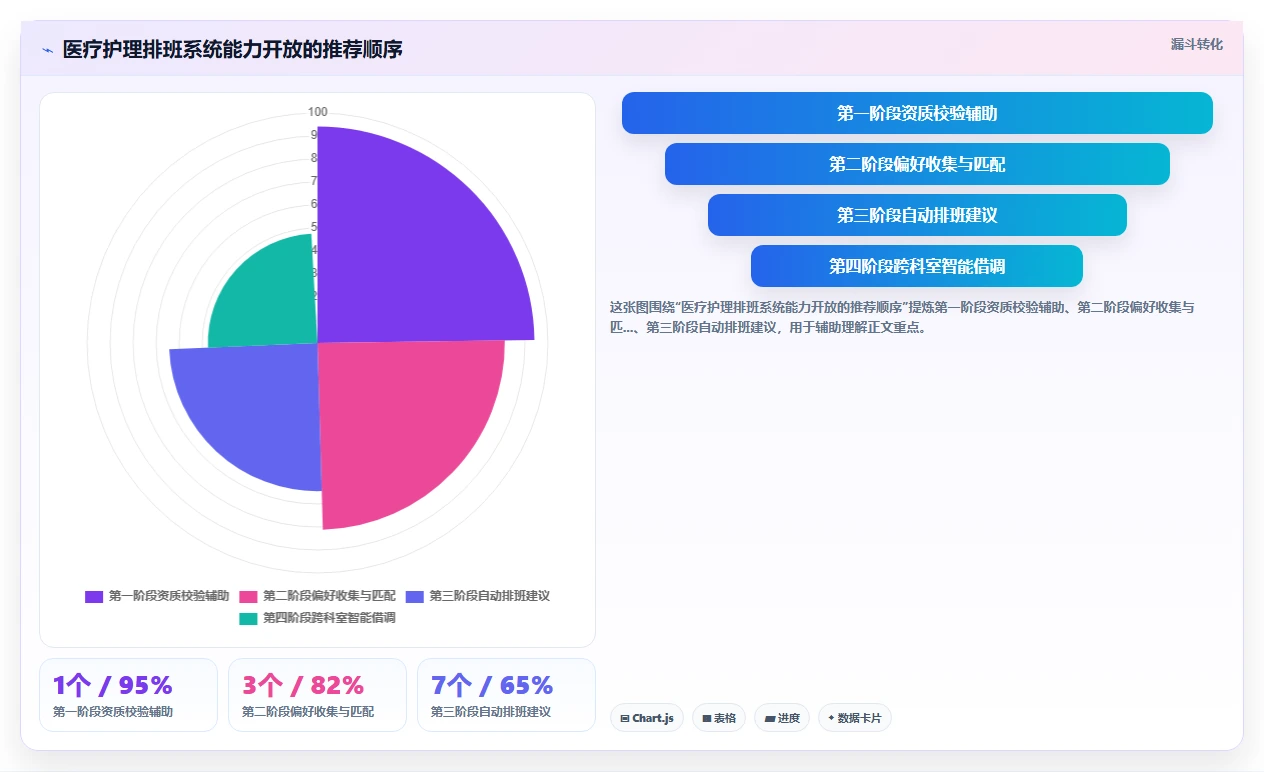Open the 7个 / 65% data card
1264x772 pixels.
(x=506, y=695)
